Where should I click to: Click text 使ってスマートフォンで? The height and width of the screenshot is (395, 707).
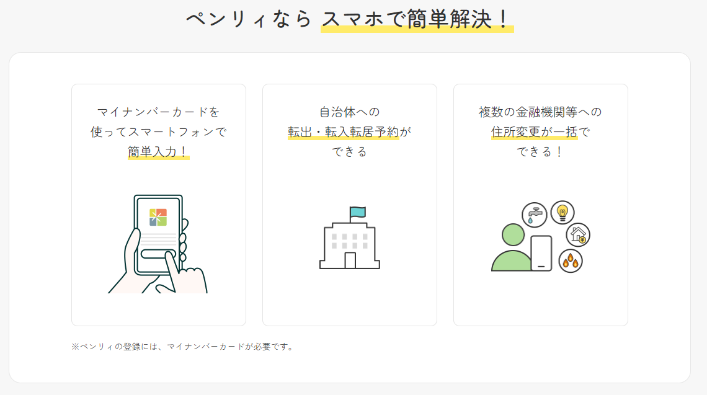pyautogui.click(x=158, y=132)
